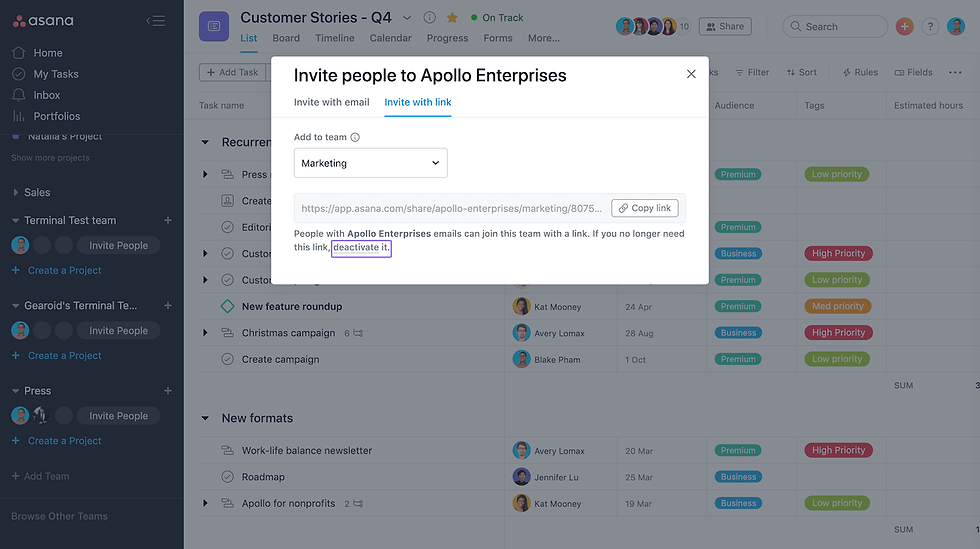Screen dimensions: 980x549
Task: Click plus icon next to Press team
Action: (168, 391)
